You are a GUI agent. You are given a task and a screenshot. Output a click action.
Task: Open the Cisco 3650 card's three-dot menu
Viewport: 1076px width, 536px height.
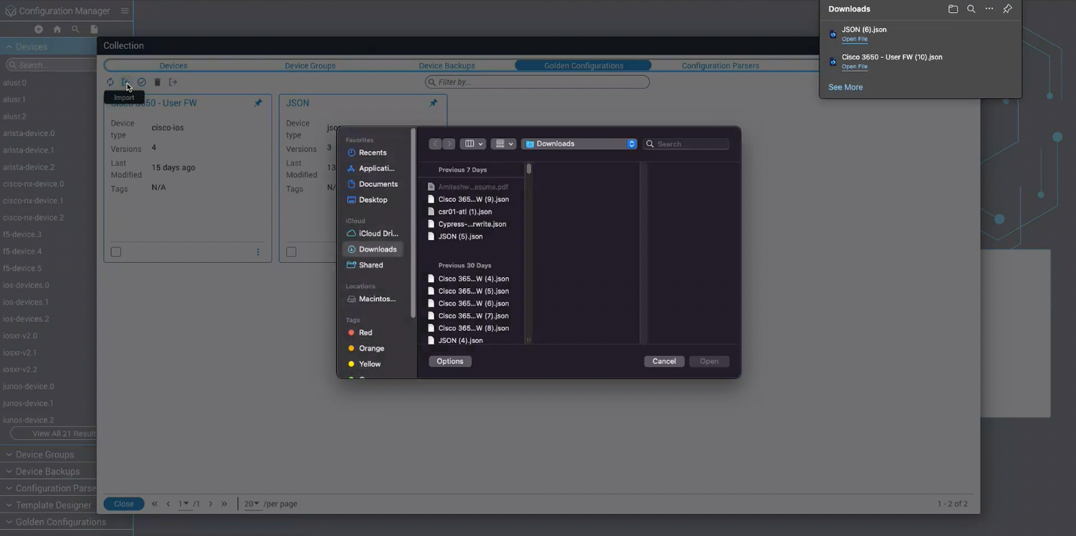[258, 252]
